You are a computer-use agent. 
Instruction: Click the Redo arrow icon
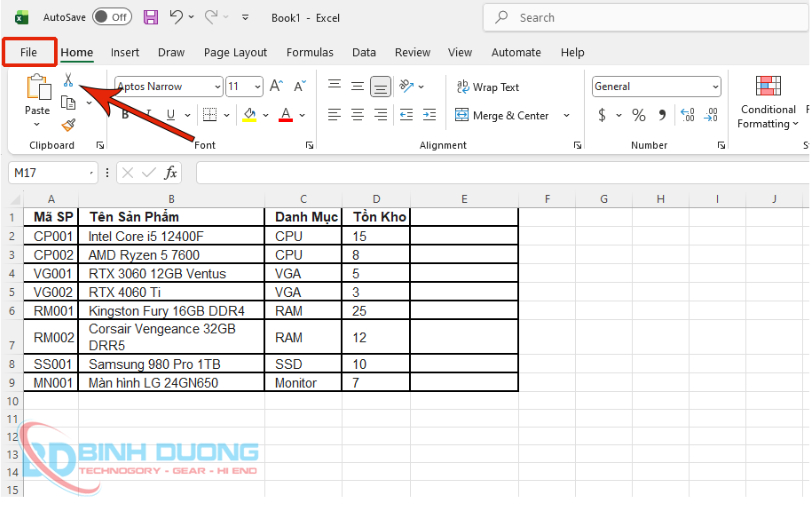(x=211, y=17)
